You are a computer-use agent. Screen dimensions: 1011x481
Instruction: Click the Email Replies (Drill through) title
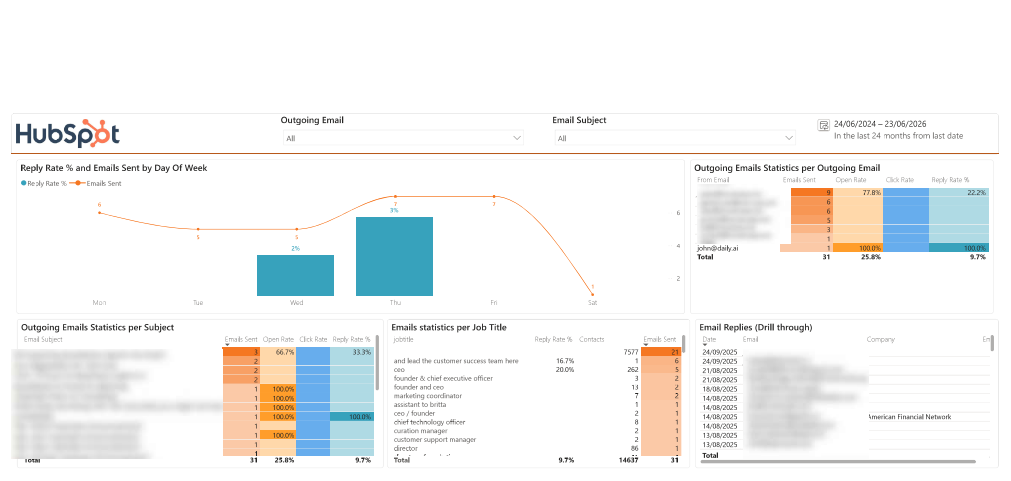pyautogui.click(x=756, y=327)
